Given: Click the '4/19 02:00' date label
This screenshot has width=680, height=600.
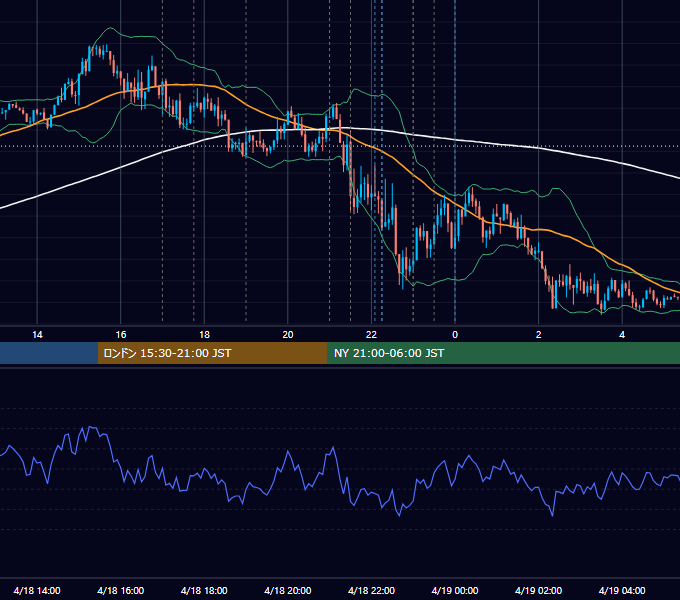Looking at the screenshot, I should pyautogui.click(x=538, y=590).
